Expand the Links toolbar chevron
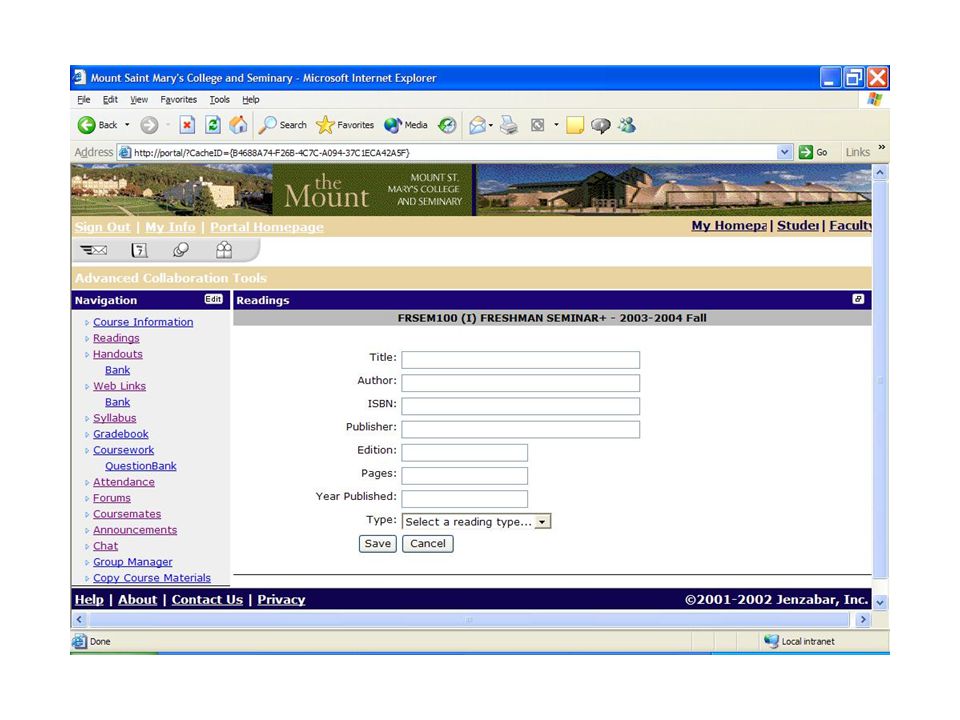The height and width of the screenshot is (720, 960). pos(882,147)
